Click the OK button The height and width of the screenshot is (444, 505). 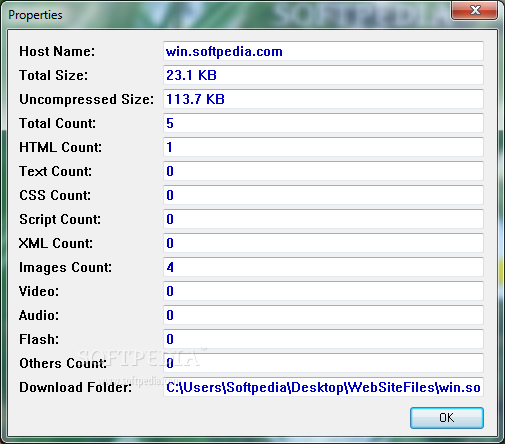[447, 418]
